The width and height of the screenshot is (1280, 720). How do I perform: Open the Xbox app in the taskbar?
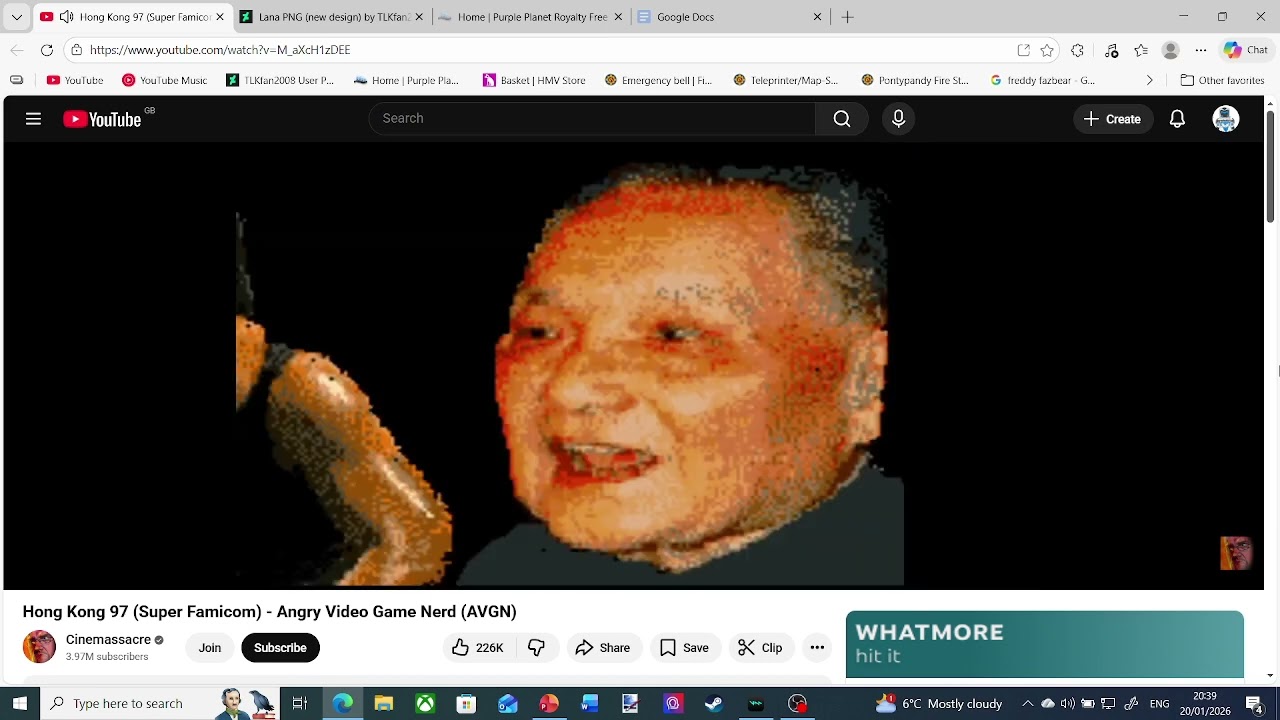pos(425,704)
